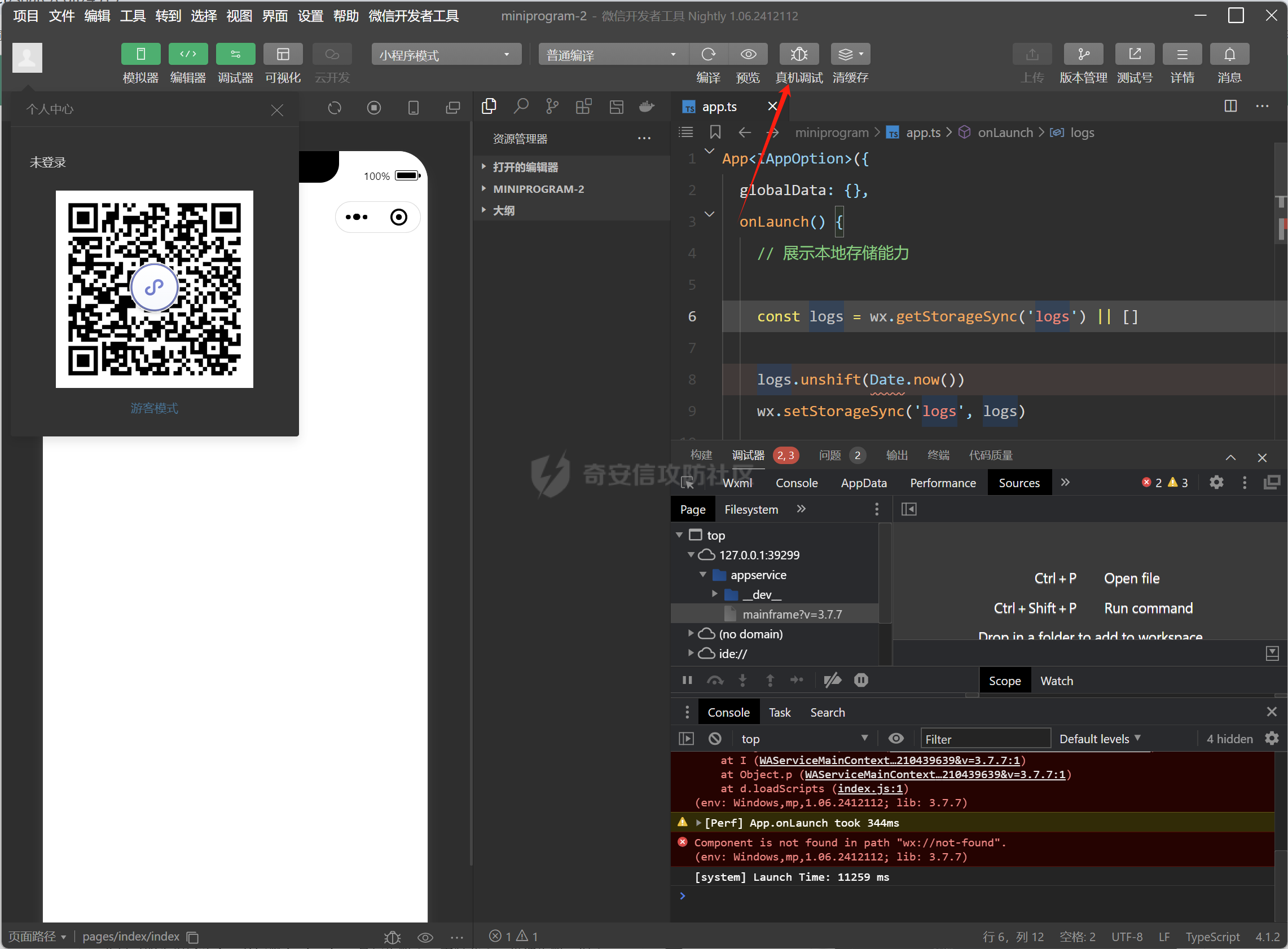Expand the ide:// node
This screenshot has height=949, width=1288.
pos(691,653)
